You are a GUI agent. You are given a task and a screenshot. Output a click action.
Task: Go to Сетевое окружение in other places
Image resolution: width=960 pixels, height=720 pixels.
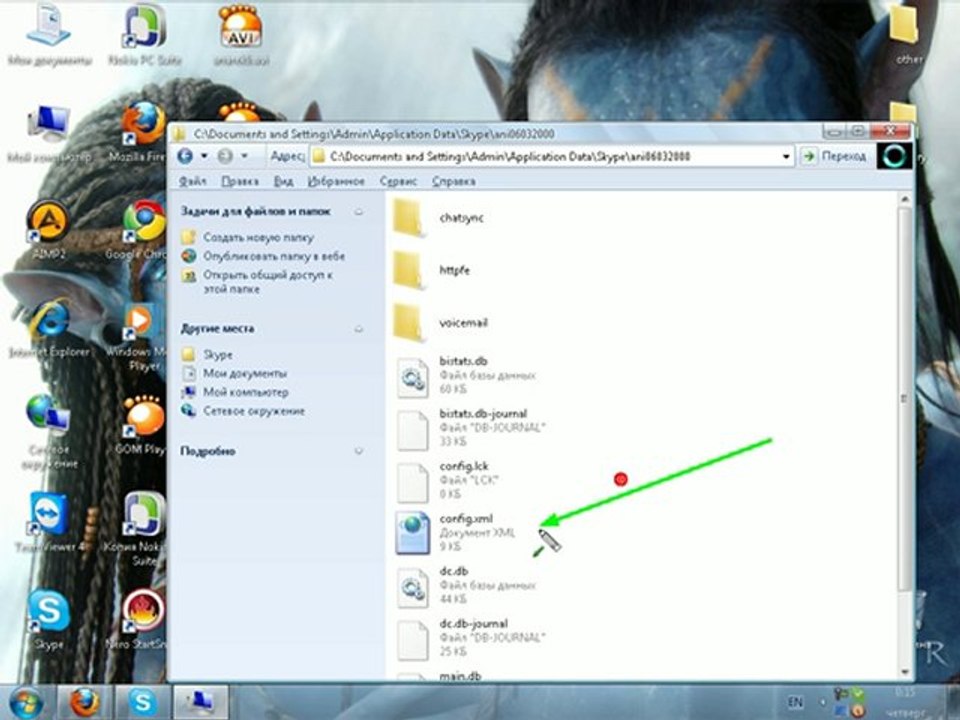tap(254, 411)
